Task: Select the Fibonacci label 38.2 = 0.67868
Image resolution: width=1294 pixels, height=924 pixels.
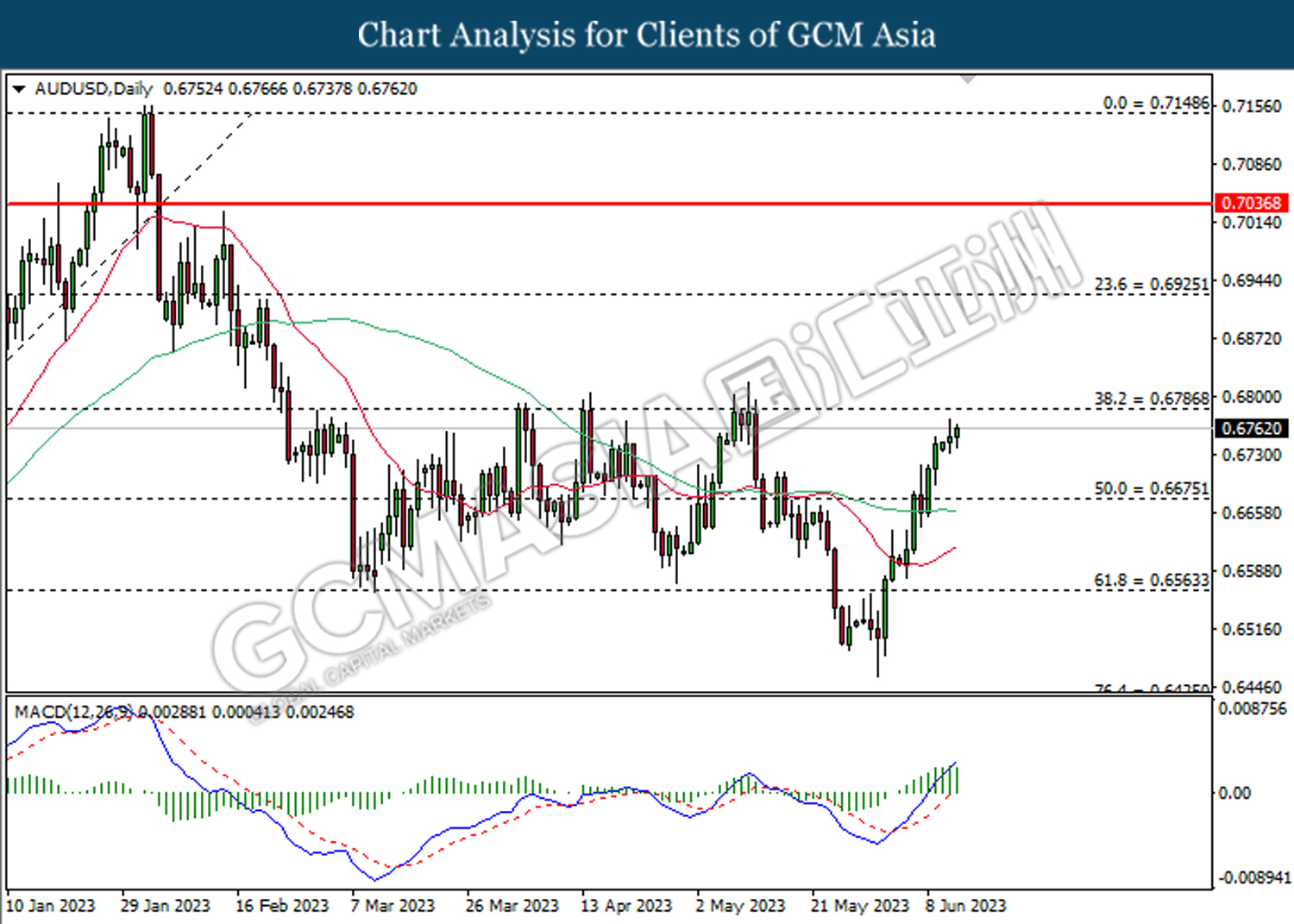Action: tap(1152, 399)
